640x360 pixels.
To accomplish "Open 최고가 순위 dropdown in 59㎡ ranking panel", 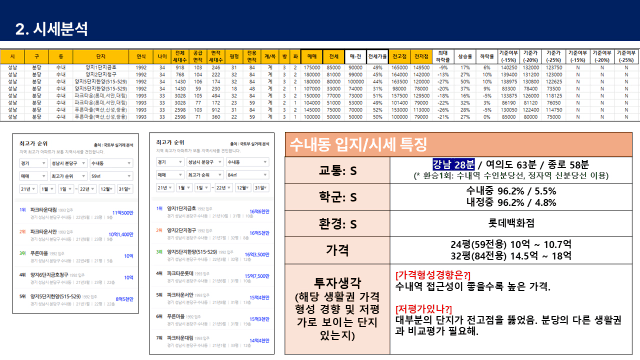I will point(69,176).
